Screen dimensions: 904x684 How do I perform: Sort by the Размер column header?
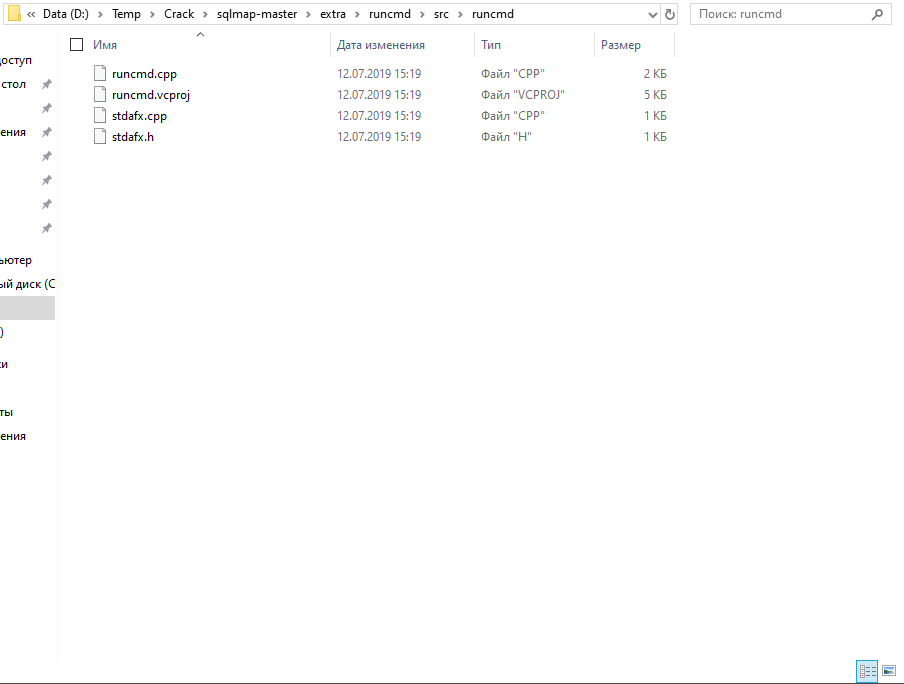[620, 45]
